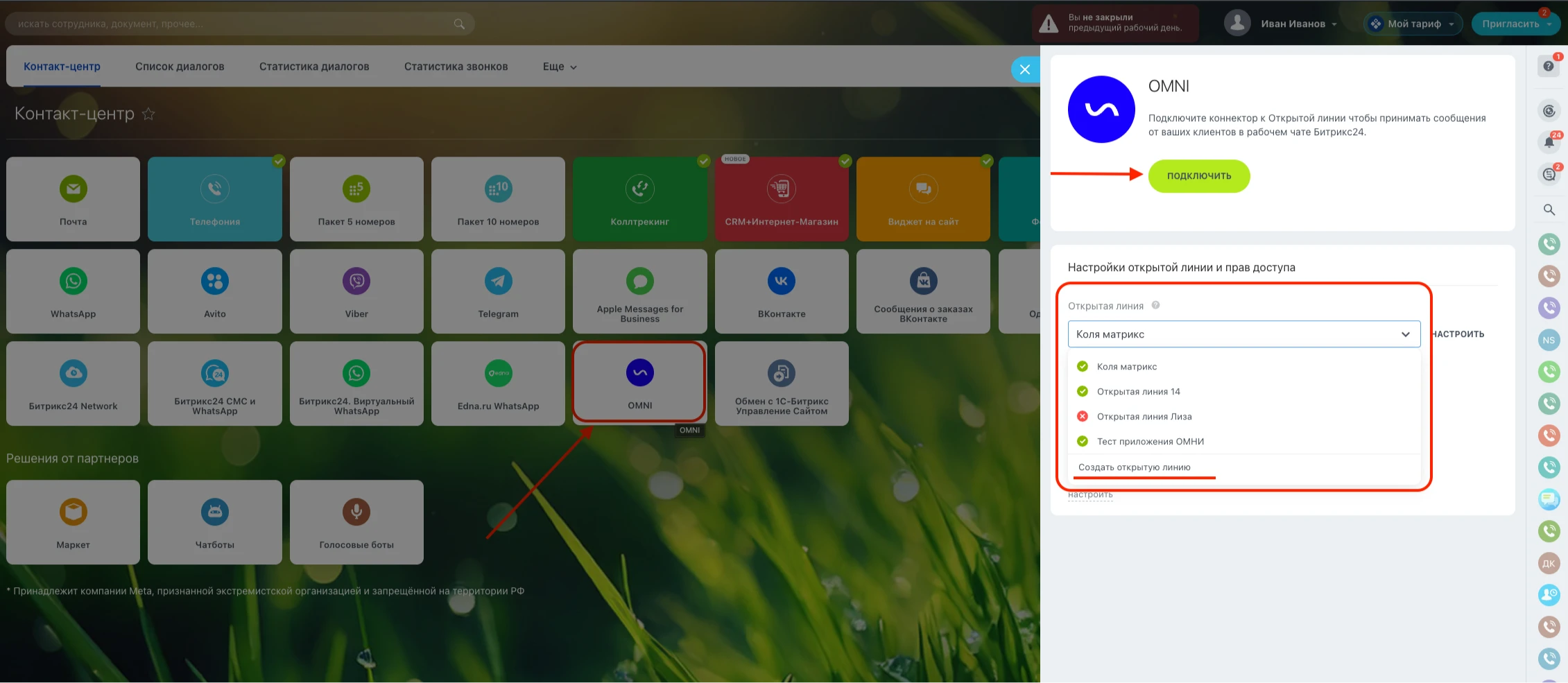The width and height of the screenshot is (1568, 683).
Task: Open the Viber connector tile
Action: (356, 291)
